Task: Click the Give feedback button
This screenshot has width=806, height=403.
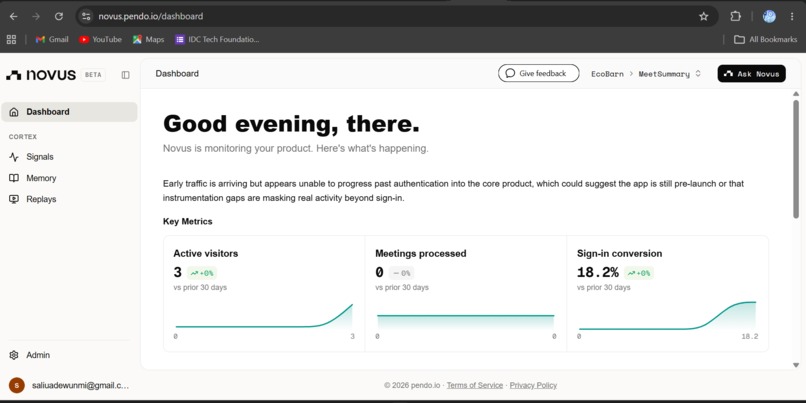Action: pyautogui.click(x=538, y=74)
